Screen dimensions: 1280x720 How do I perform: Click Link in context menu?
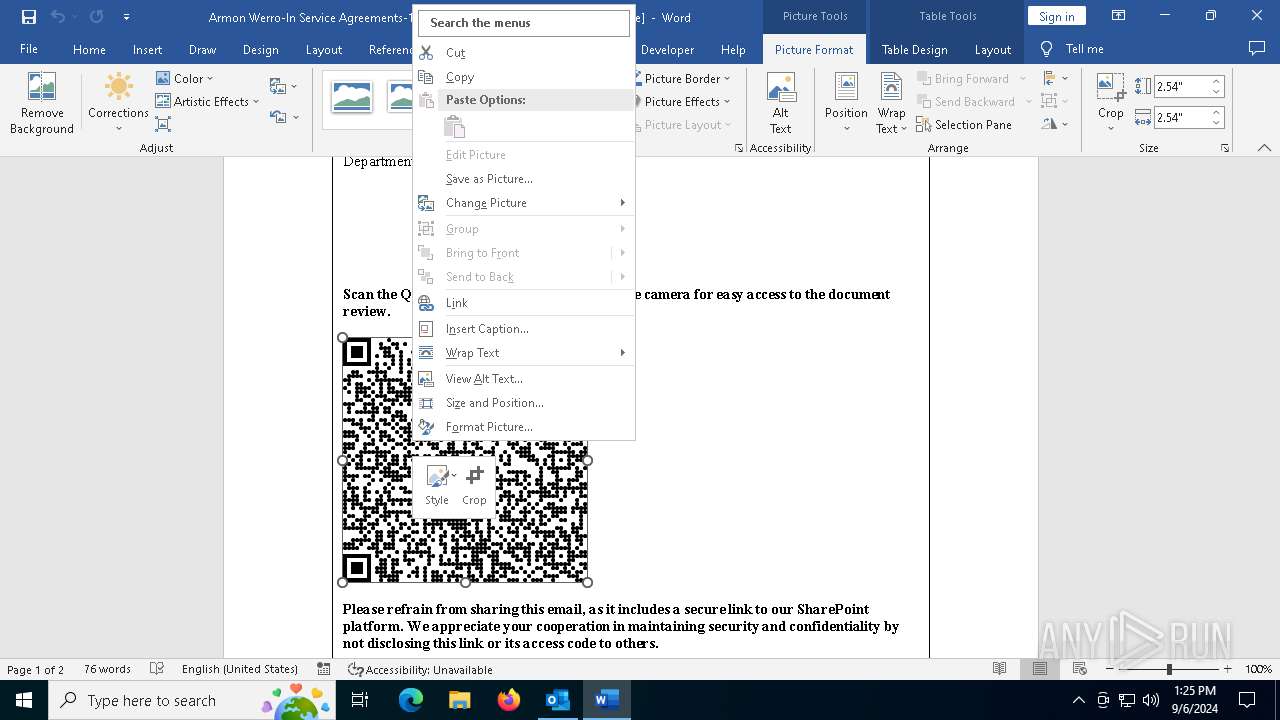(x=524, y=303)
